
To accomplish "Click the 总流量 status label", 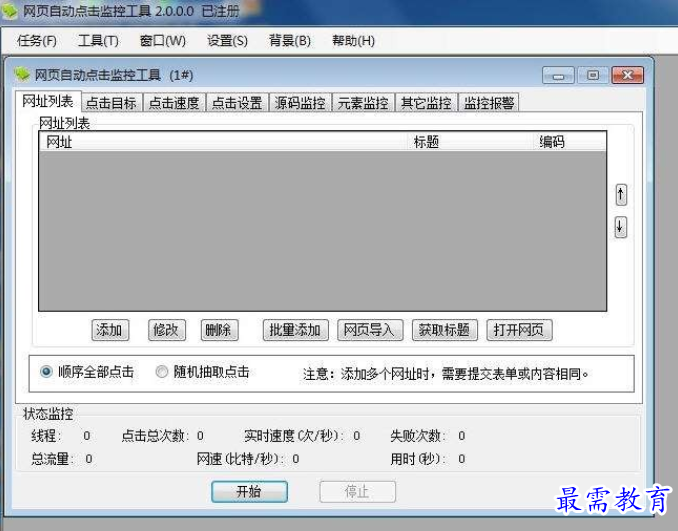I will click(x=52, y=459).
